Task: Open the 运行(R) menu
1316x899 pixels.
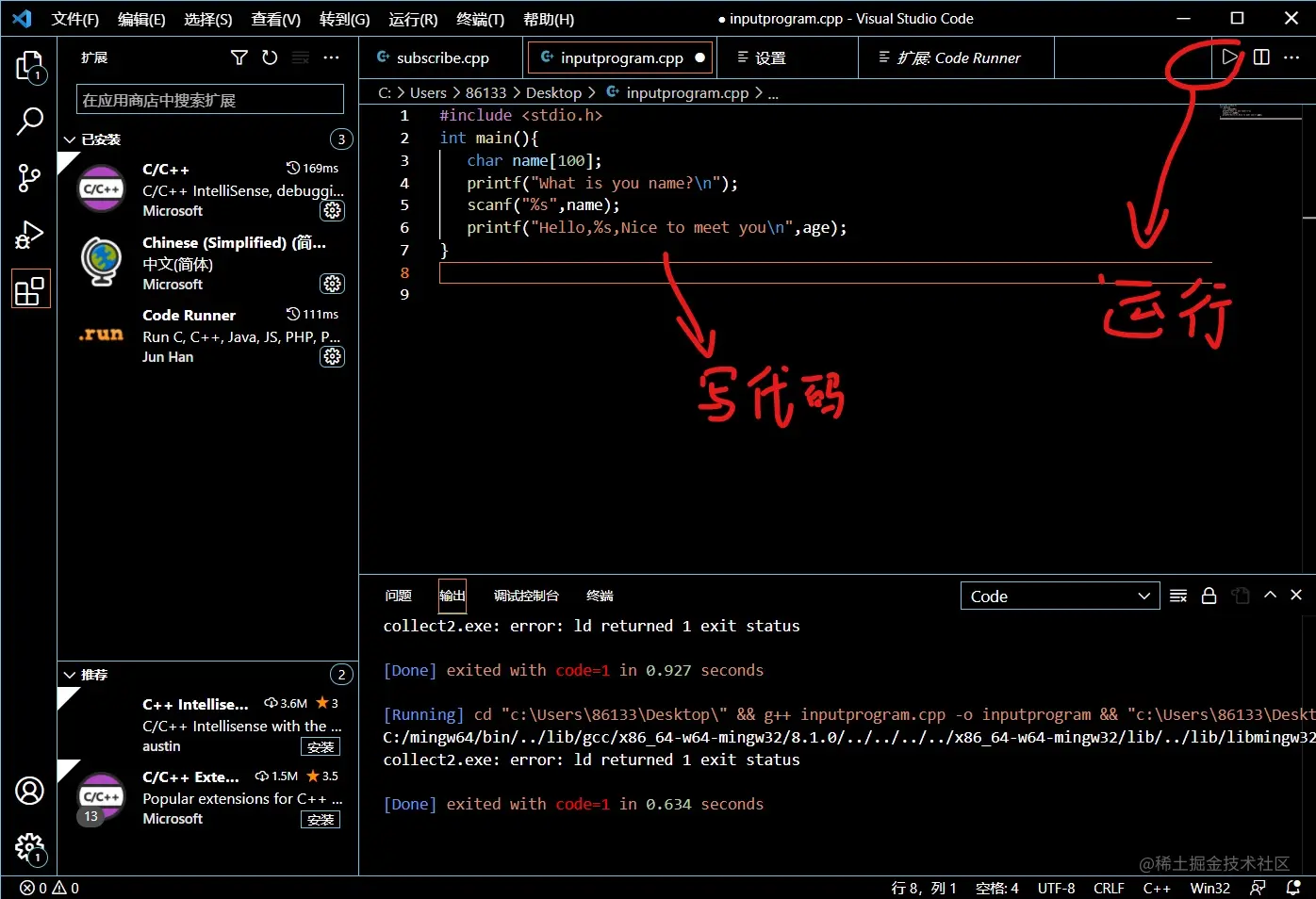Action: (413, 19)
